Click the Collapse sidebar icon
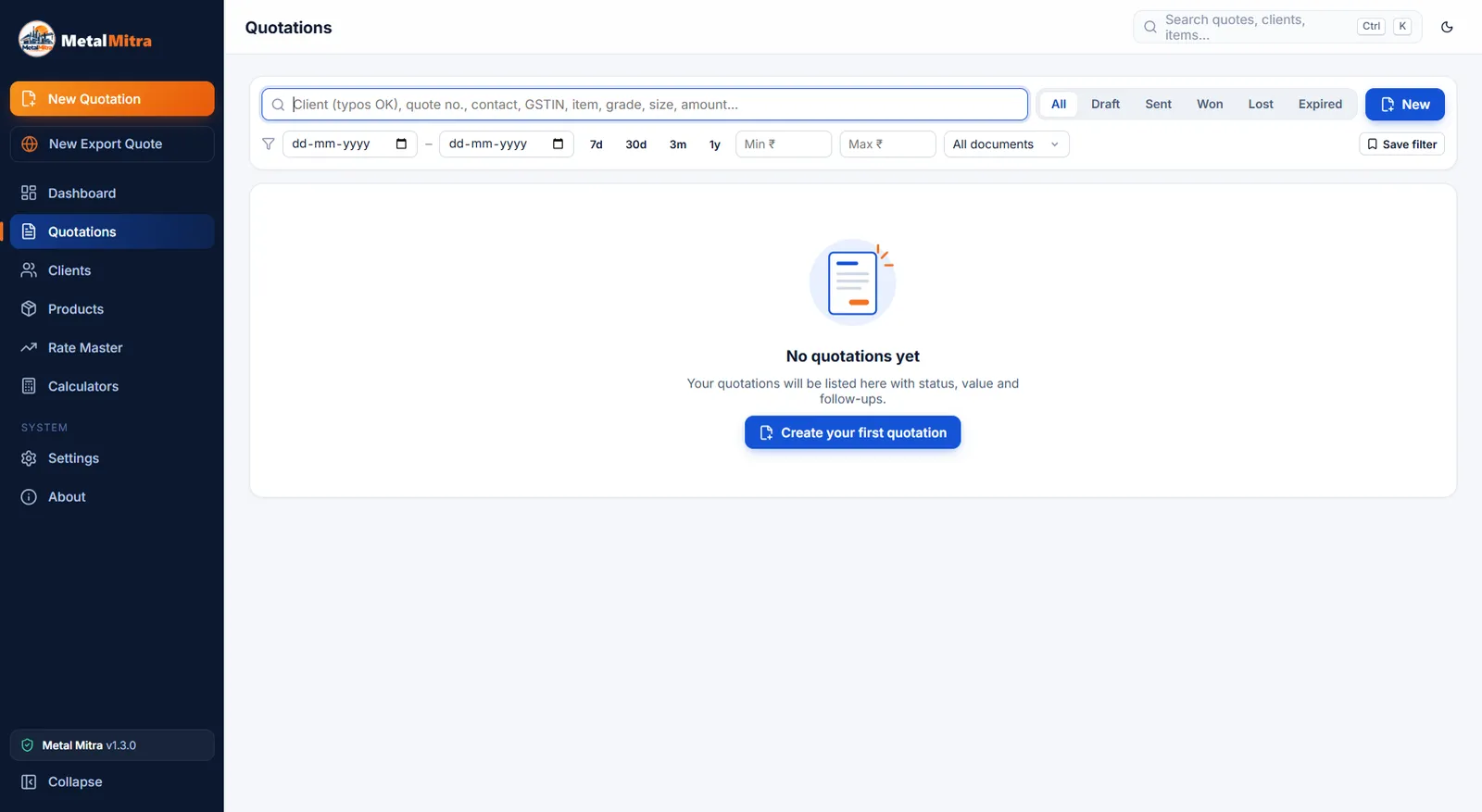This screenshot has width=1482, height=812. click(29, 781)
